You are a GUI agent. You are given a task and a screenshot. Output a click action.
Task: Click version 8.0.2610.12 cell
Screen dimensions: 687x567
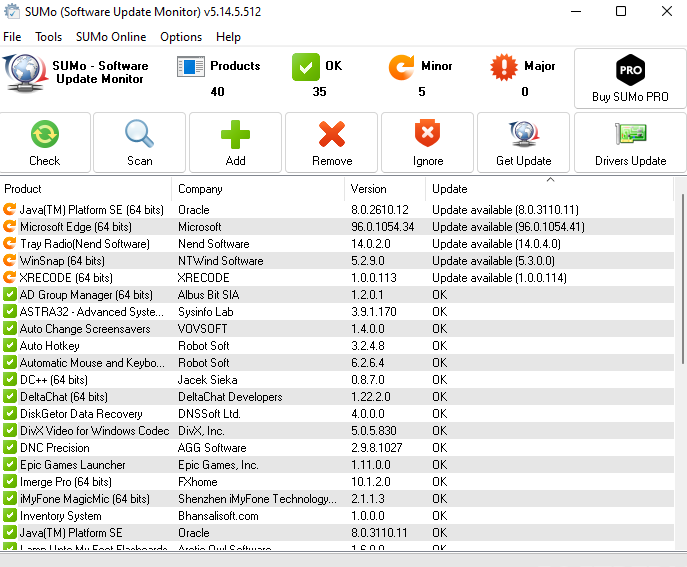[x=379, y=210]
